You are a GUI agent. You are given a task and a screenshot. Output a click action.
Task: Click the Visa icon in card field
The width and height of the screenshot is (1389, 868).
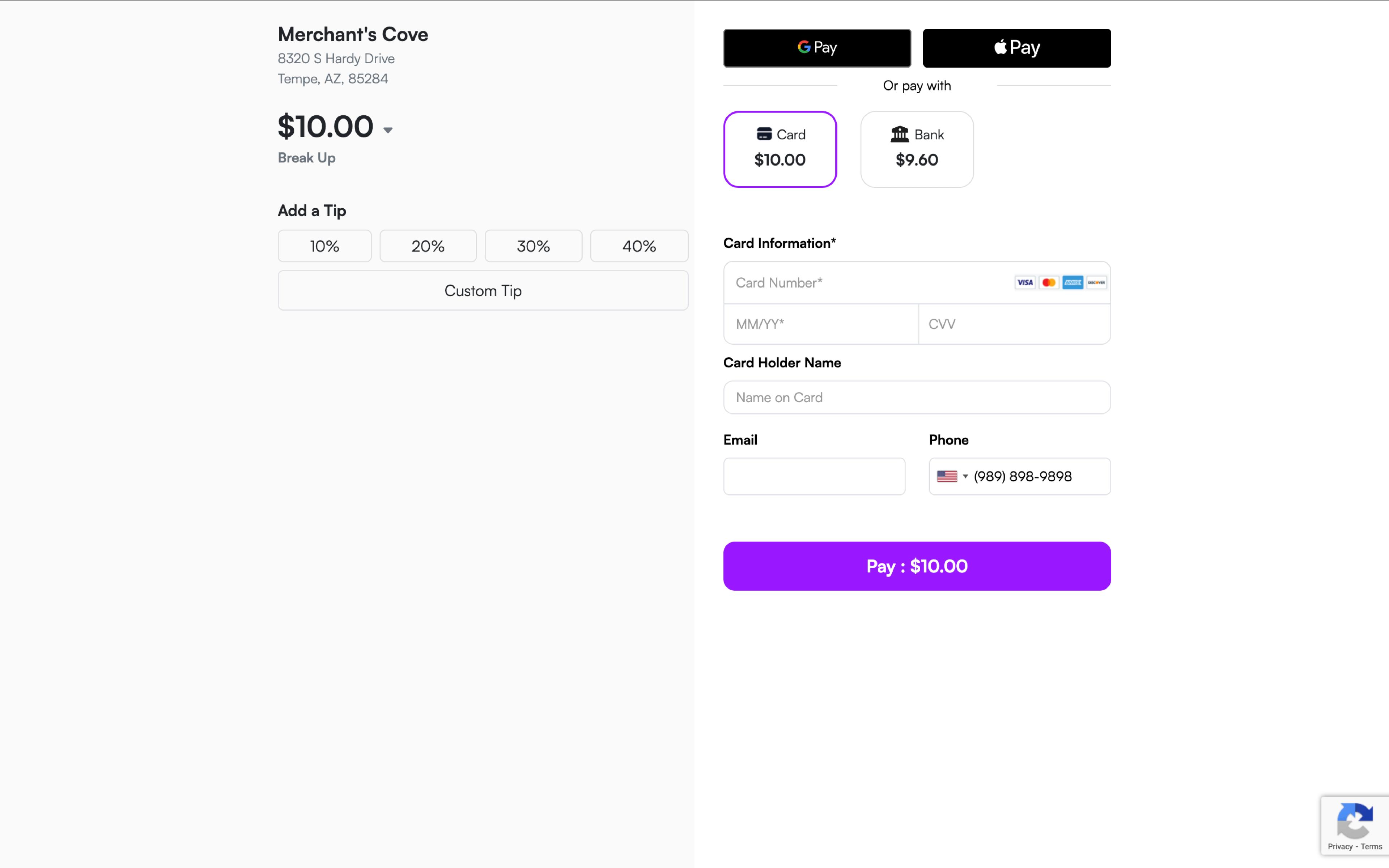pyautogui.click(x=1025, y=282)
